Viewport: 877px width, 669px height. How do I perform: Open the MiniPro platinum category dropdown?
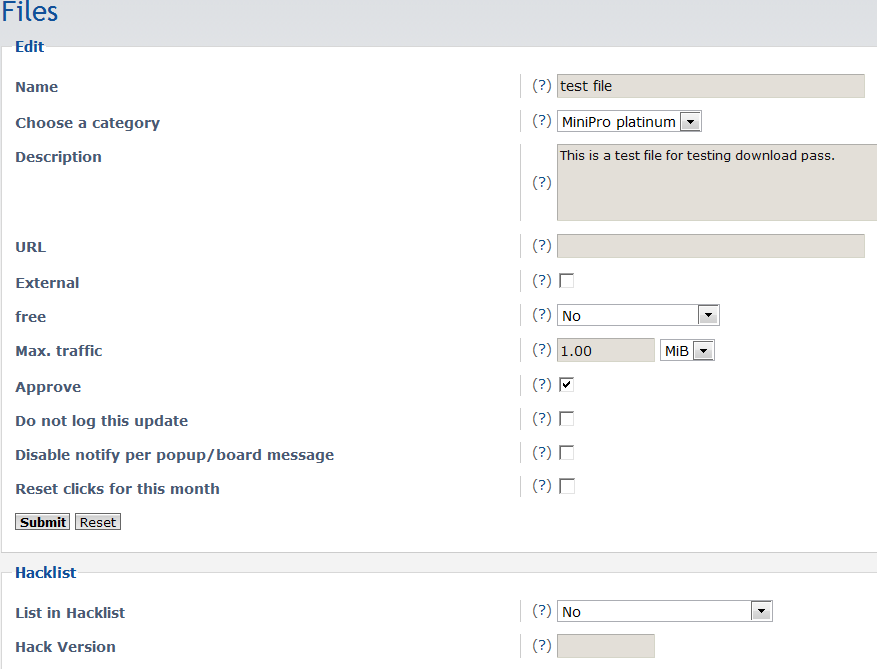[630, 122]
